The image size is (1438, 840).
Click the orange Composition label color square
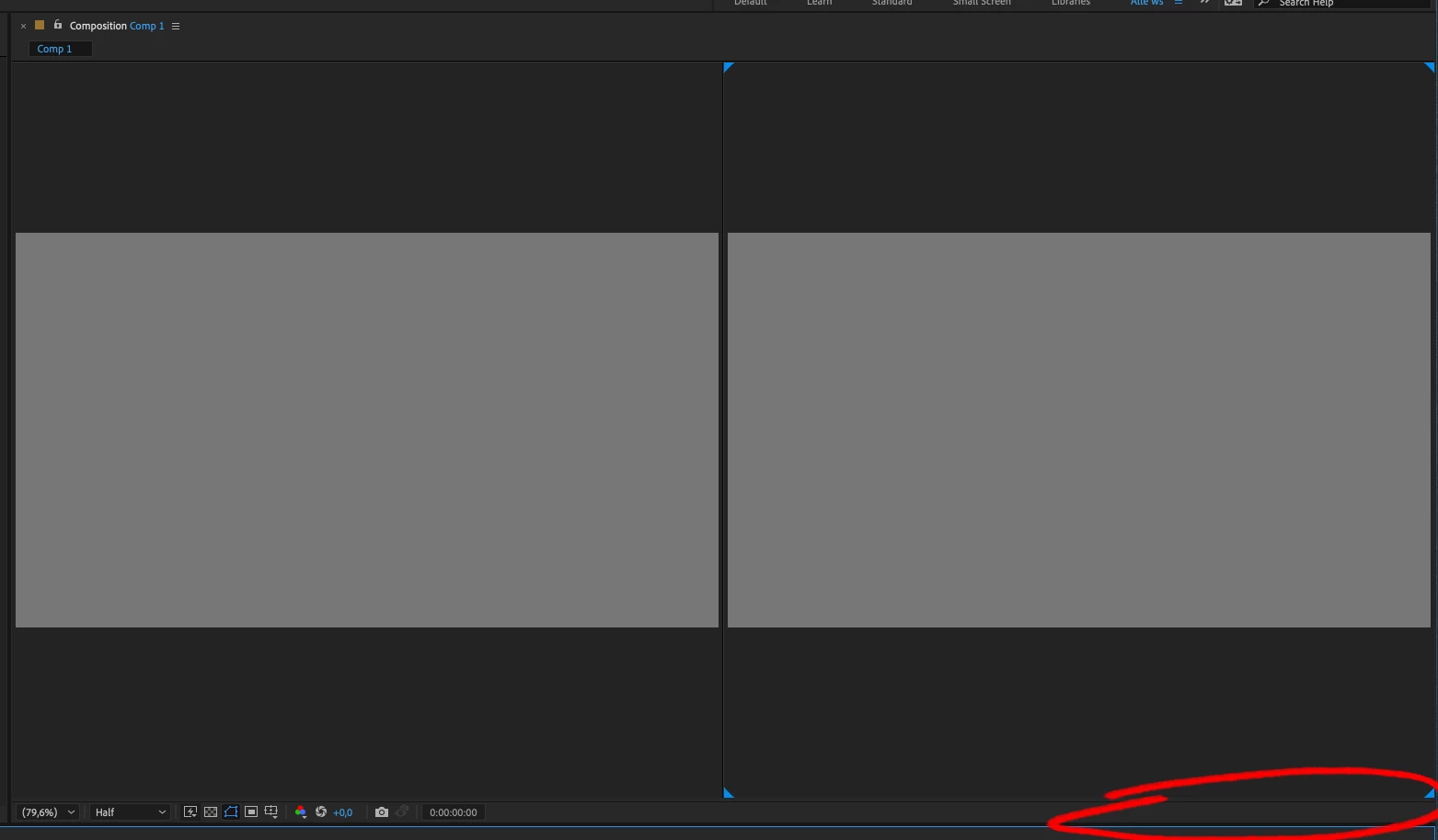click(x=40, y=25)
